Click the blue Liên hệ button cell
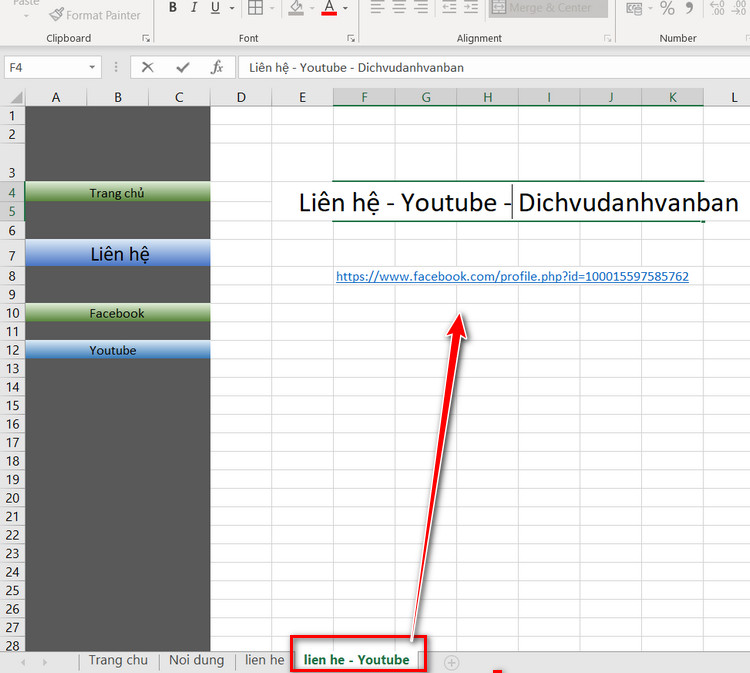750x673 pixels. click(x=118, y=254)
